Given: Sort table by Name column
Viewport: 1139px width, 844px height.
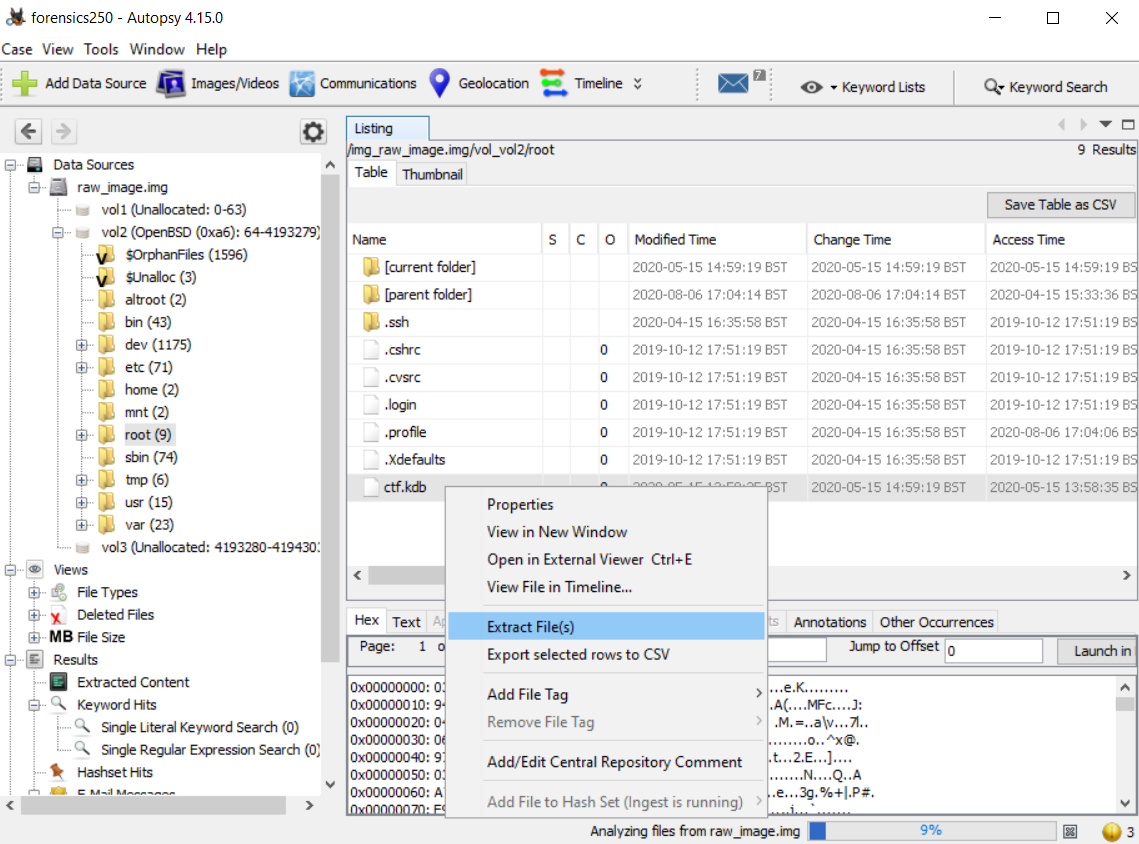Looking at the screenshot, I should point(444,240).
